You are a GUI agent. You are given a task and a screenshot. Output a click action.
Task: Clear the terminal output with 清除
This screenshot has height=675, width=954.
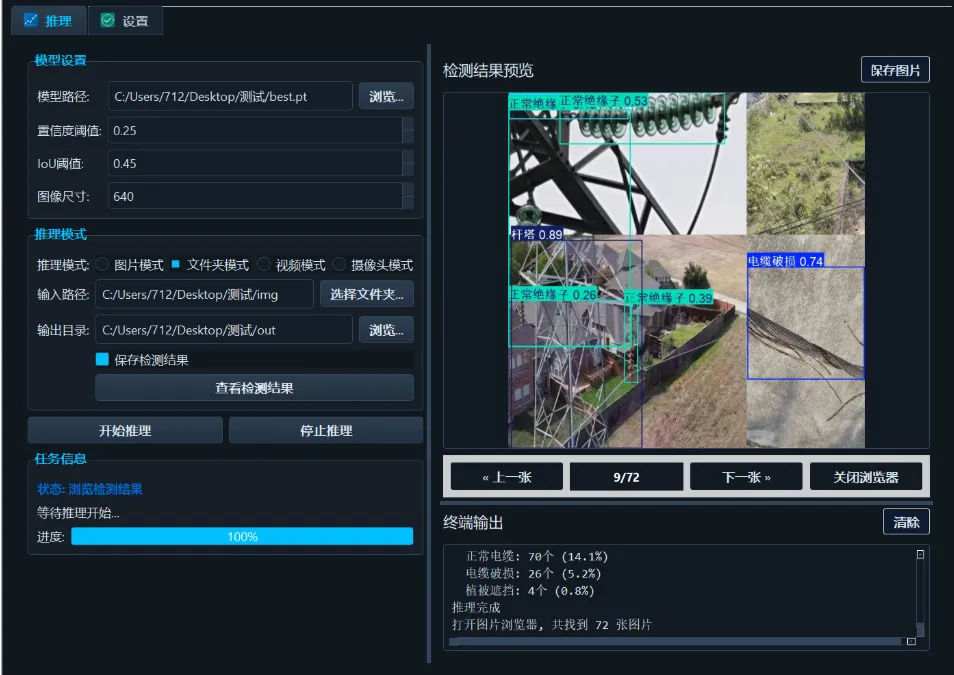[x=906, y=521]
